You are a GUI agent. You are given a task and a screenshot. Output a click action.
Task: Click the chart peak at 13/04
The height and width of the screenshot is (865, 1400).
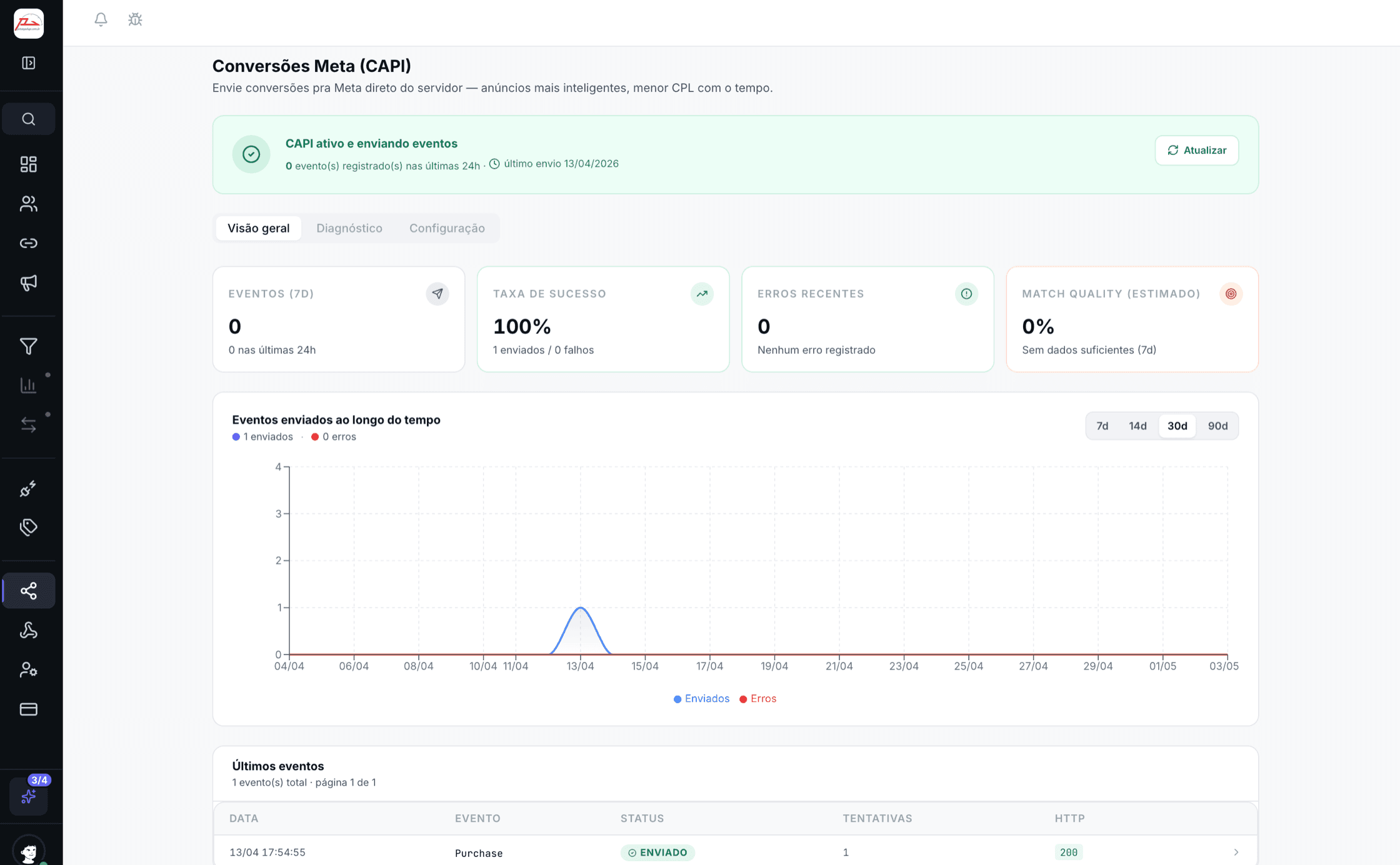[581, 607]
